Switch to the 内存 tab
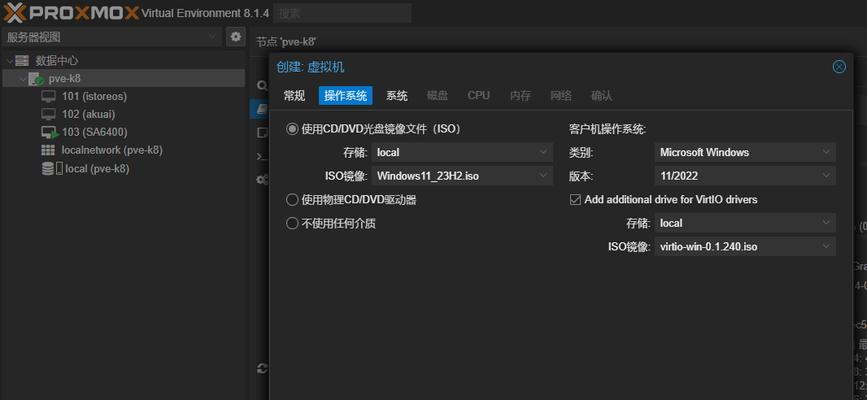This screenshot has height=400, width=867. tap(520, 96)
